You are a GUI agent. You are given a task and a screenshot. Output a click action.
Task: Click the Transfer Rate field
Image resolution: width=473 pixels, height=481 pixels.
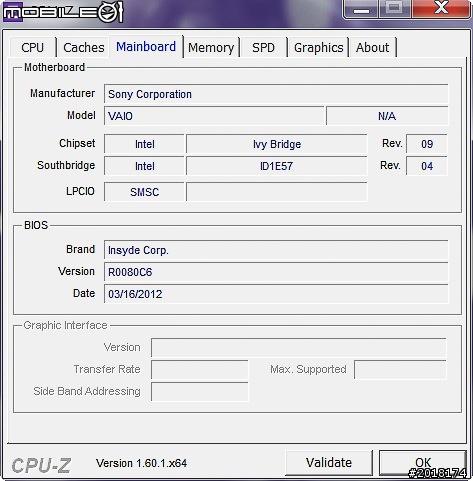click(x=200, y=370)
